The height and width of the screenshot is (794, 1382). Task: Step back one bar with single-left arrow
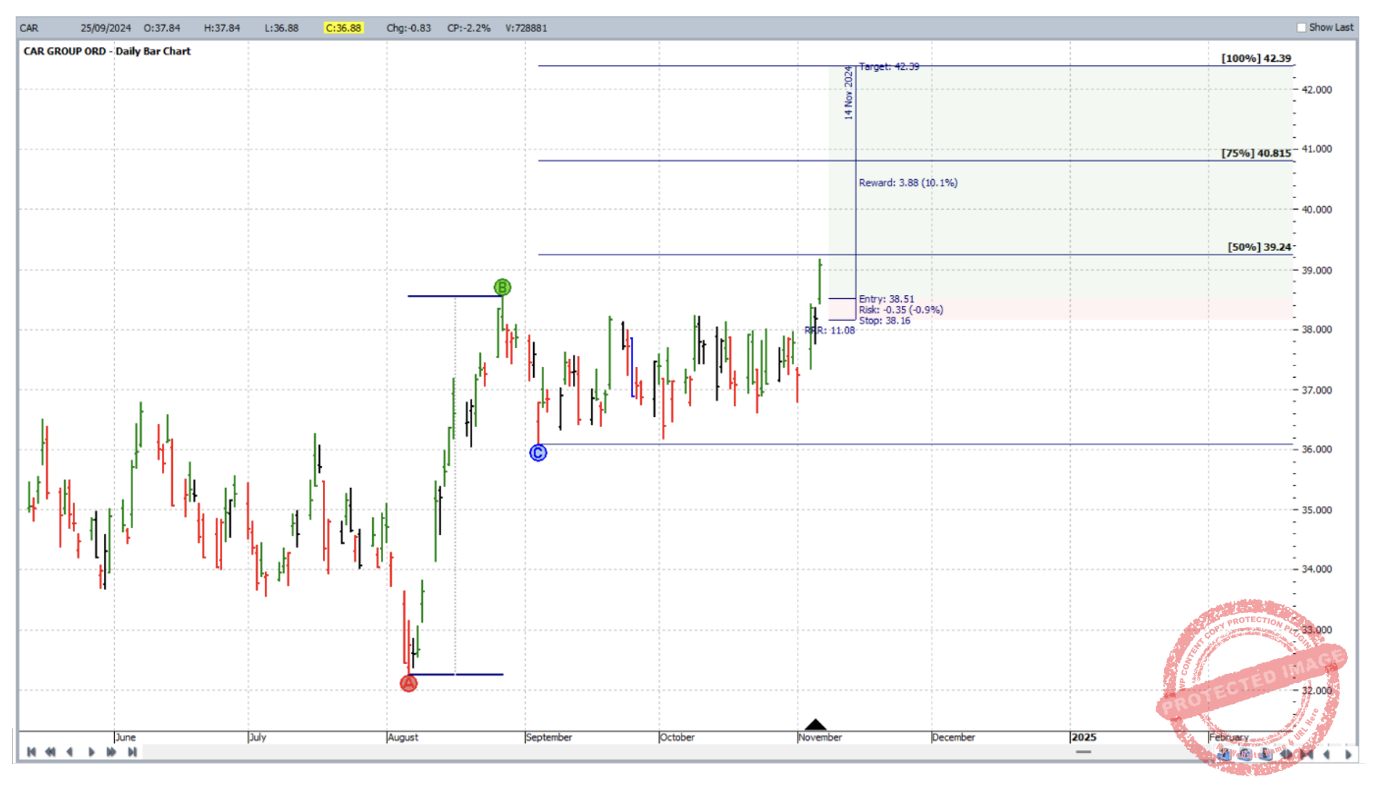(70, 752)
